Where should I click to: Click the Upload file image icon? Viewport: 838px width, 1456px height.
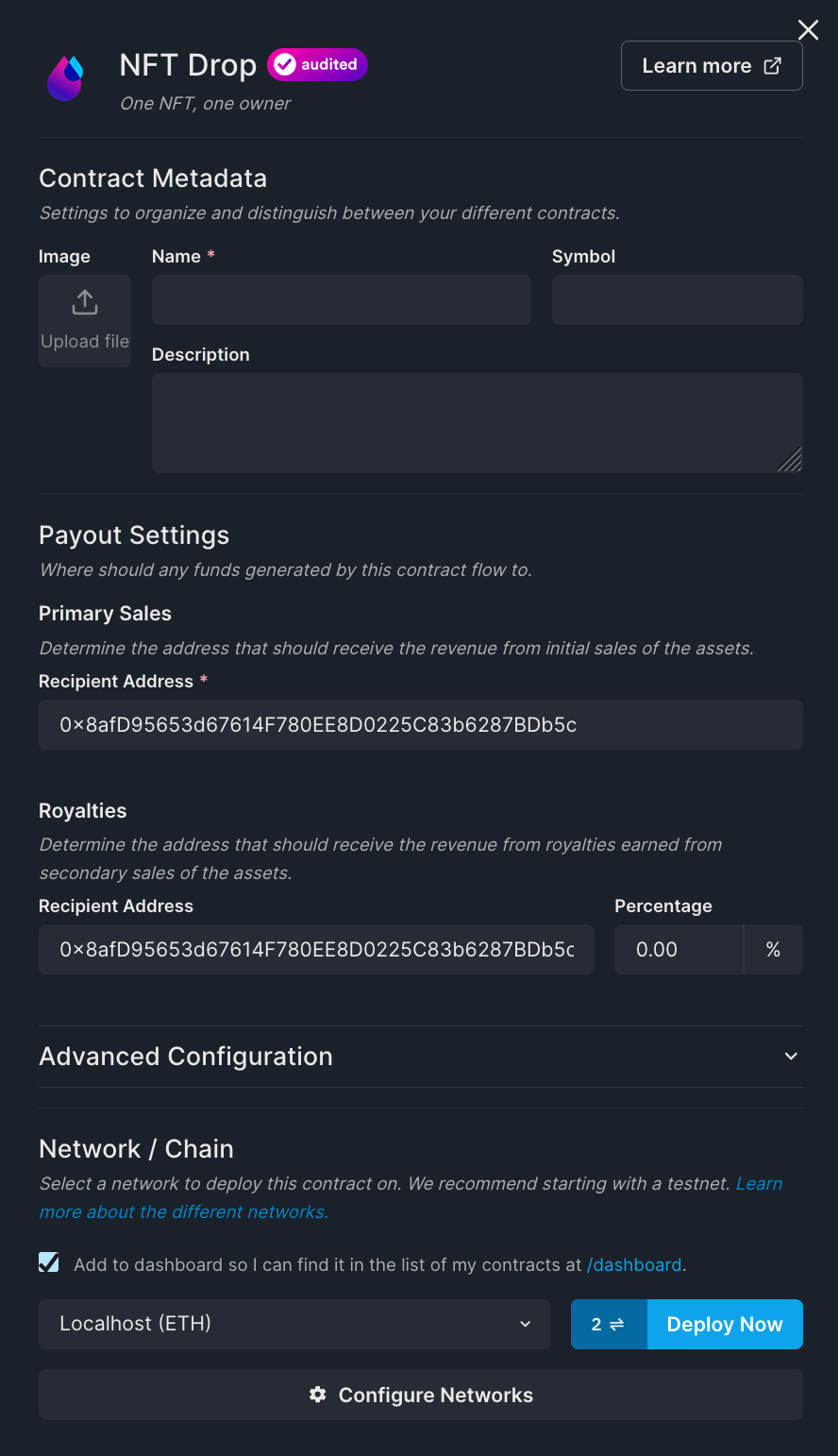coord(84,301)
